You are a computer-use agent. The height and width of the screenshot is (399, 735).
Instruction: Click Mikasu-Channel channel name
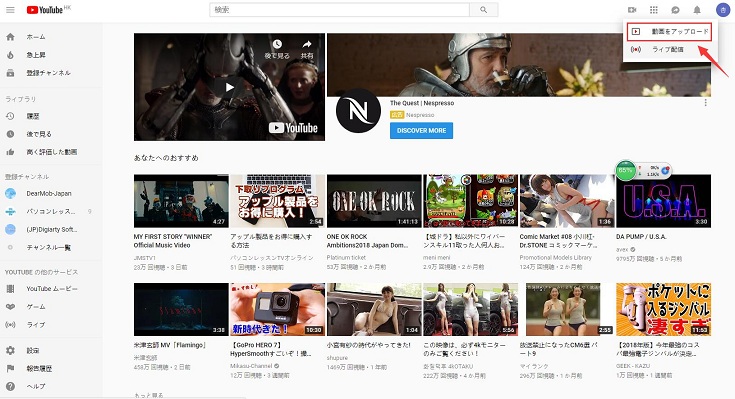(x=251, y=366)
